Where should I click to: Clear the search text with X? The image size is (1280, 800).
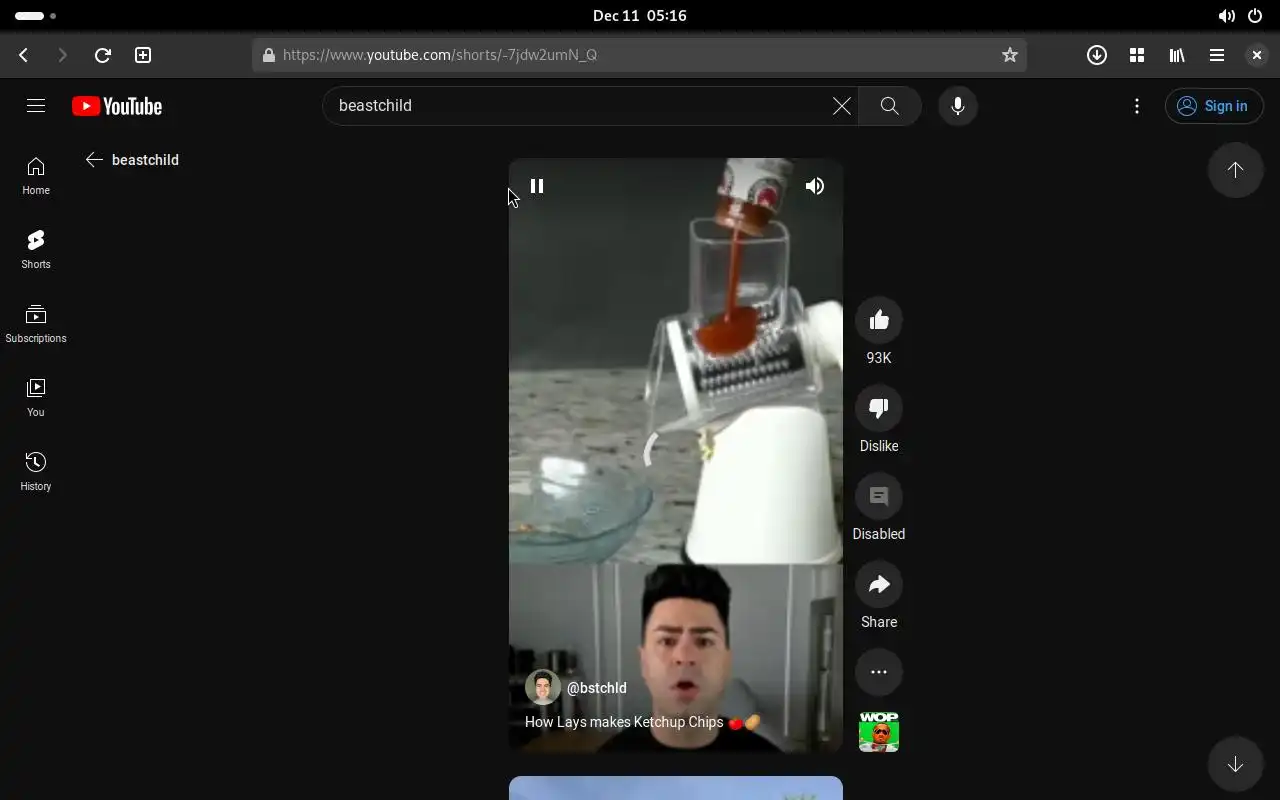pos(842,105)
